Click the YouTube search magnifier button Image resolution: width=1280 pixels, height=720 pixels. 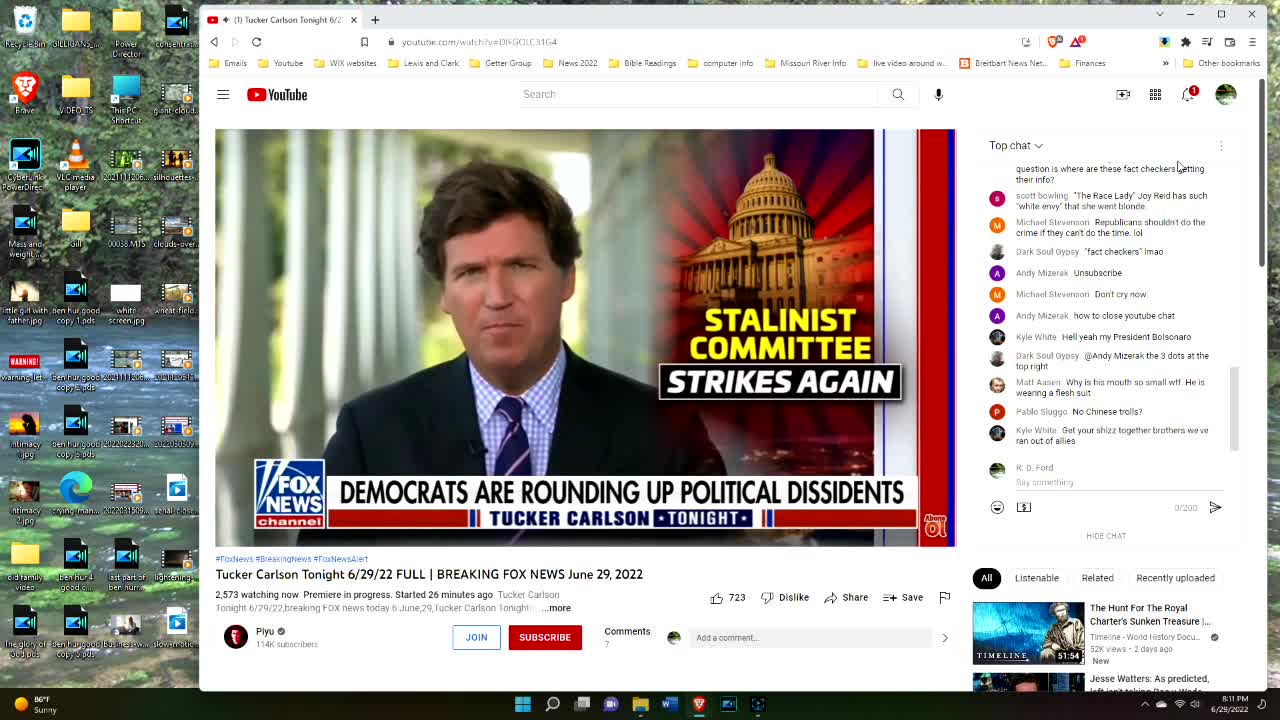[898, 94]
